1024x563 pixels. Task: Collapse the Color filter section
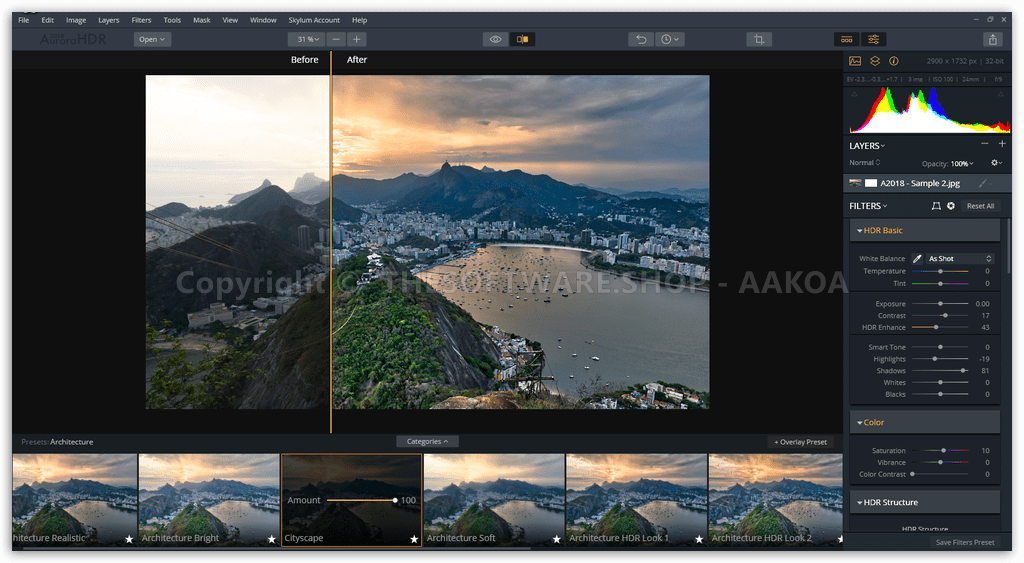tap(925, 423)
